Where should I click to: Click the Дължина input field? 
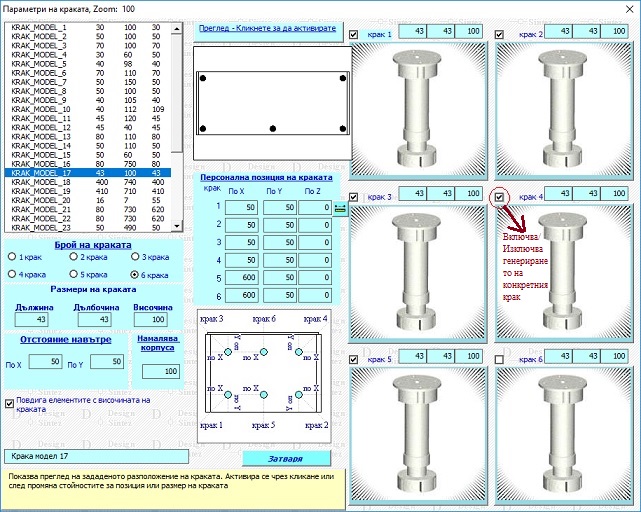click(x=31, y=319)
